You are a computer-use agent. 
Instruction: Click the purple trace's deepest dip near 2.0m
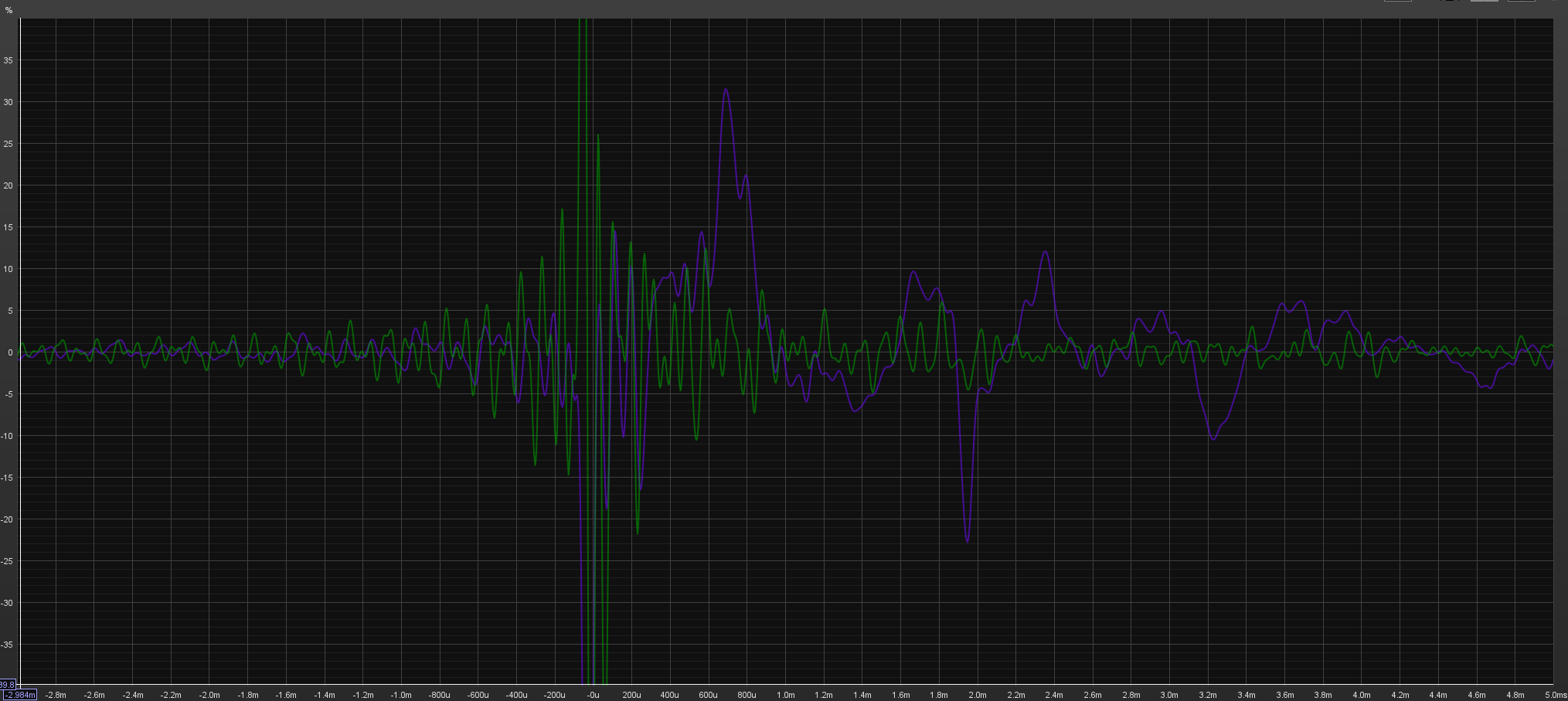tap(968, 541)
